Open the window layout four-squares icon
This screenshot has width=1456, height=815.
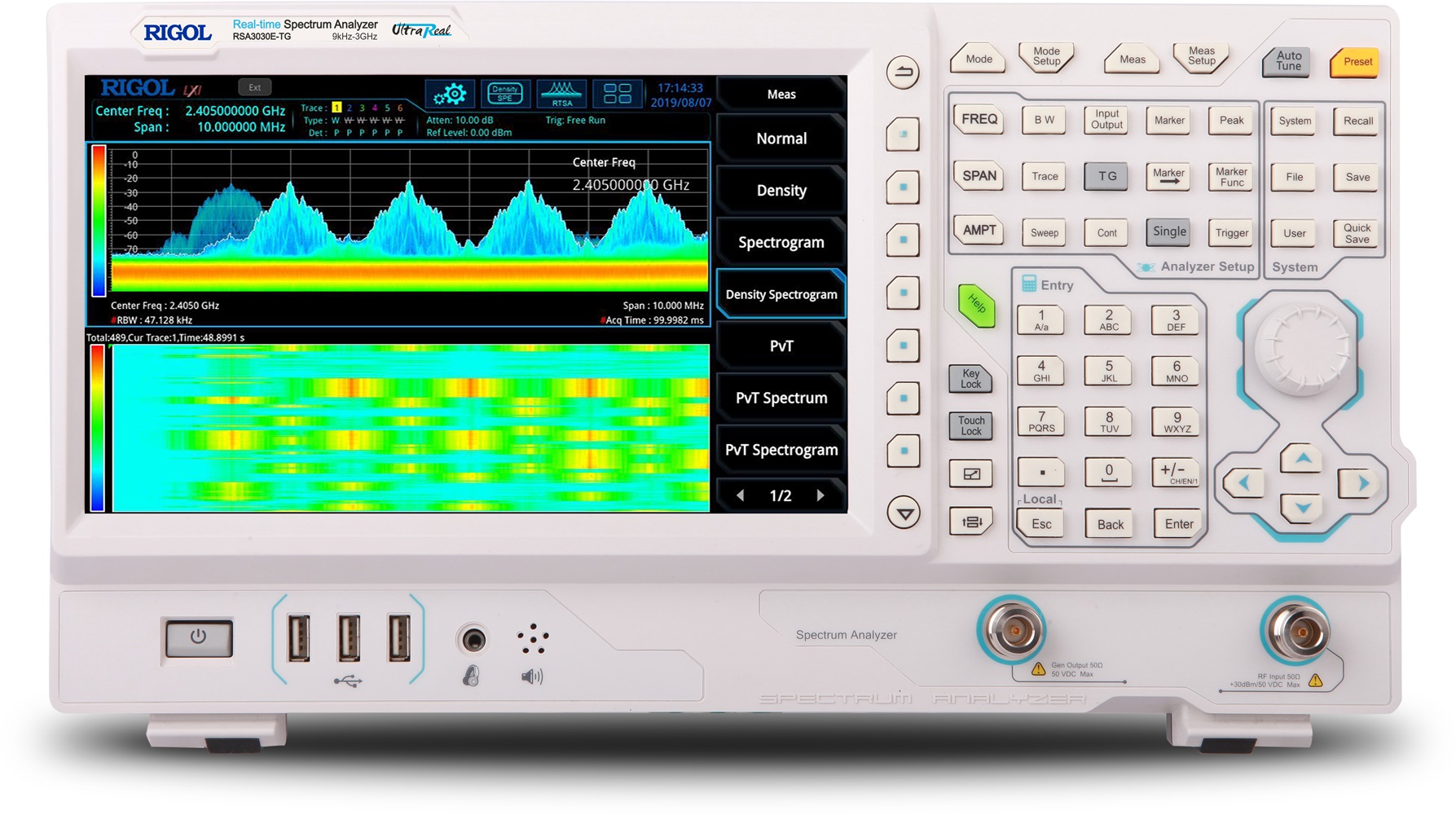618,94
